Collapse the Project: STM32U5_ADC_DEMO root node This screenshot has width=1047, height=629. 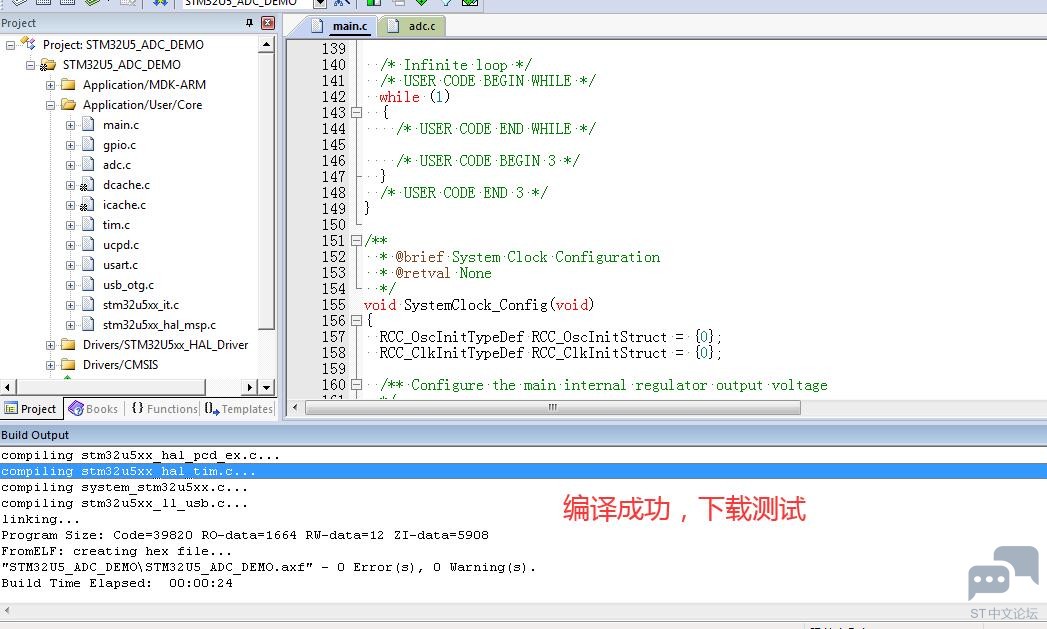pyautogui.click(x=10, y=45)
